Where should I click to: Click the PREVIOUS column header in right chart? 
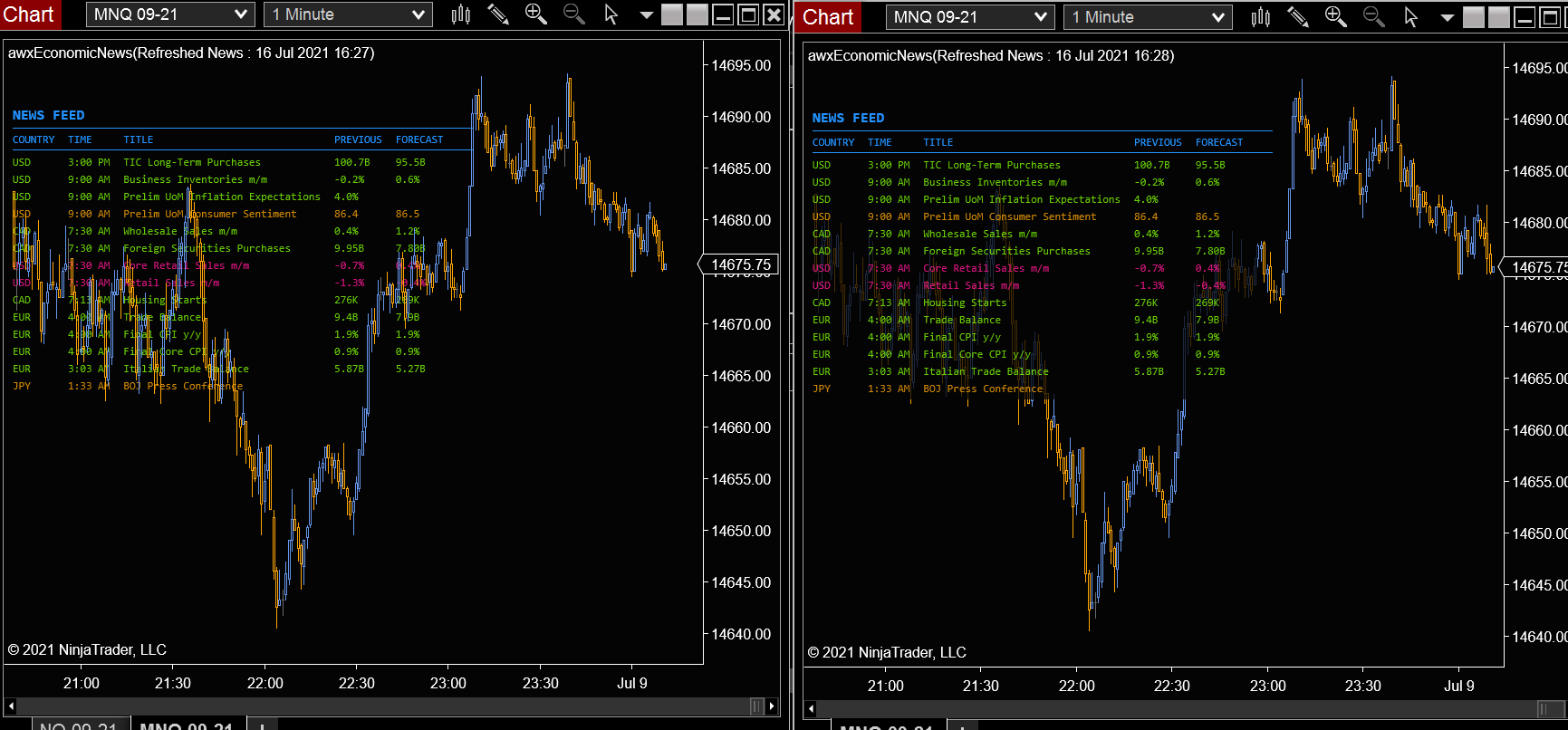click(1158, 142)
